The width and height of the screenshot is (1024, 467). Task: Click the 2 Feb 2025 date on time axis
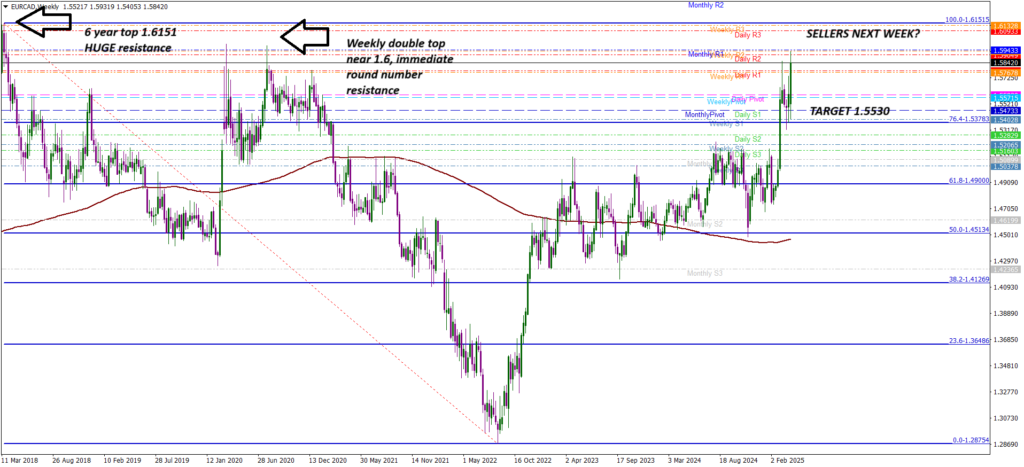tap(787, 460)
